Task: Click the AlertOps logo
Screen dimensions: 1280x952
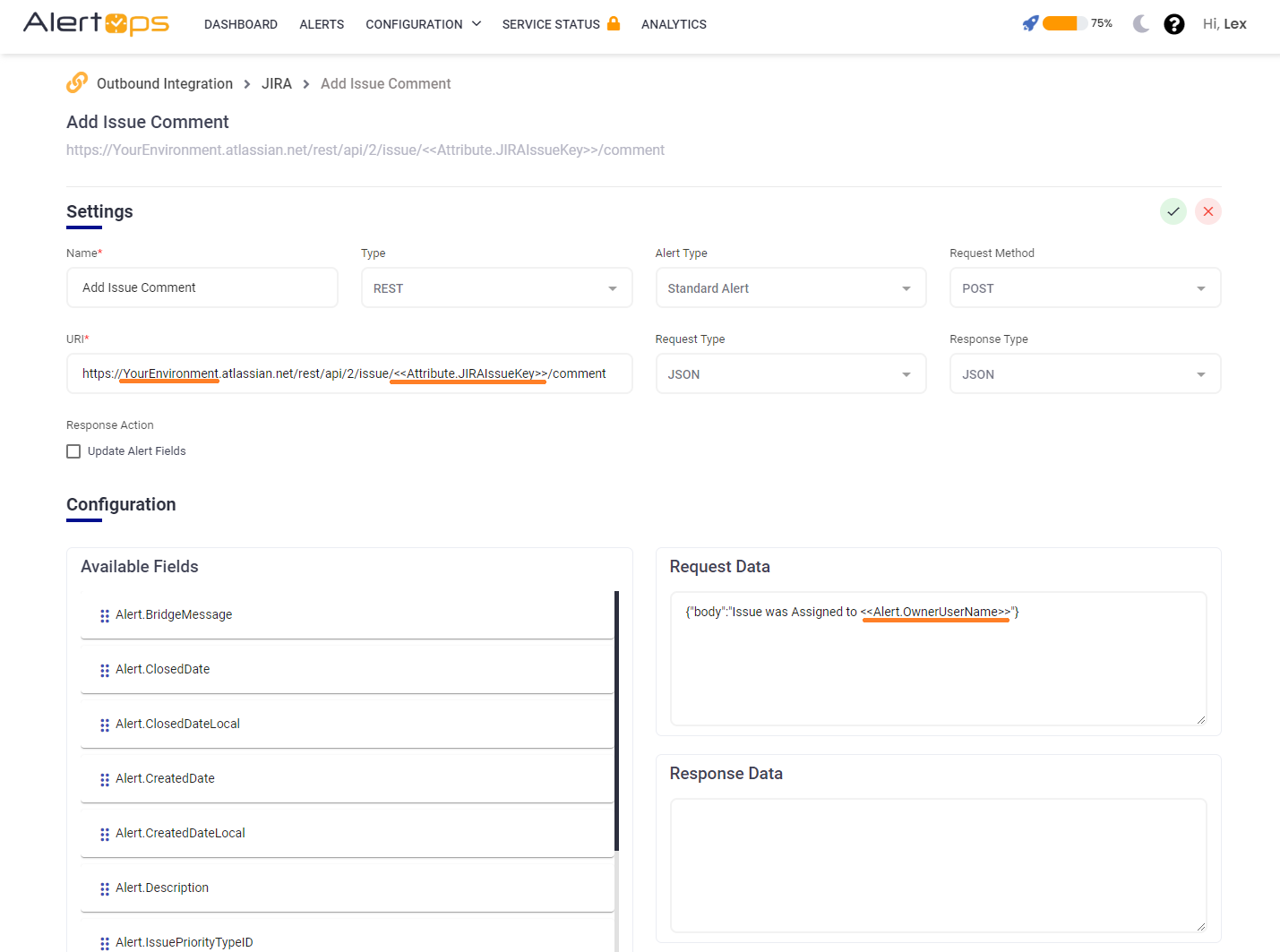Action: coord(96,23)
